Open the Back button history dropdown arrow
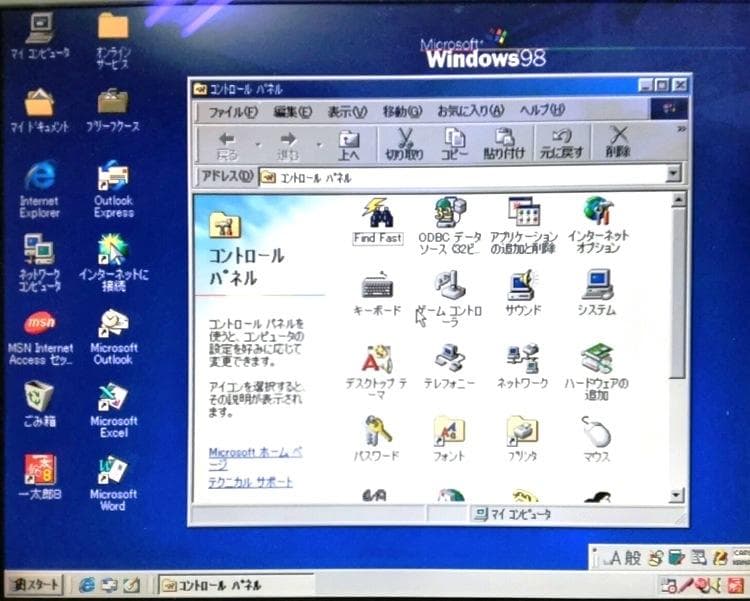Viewport: 750px width, 601px height. point(258,145)
